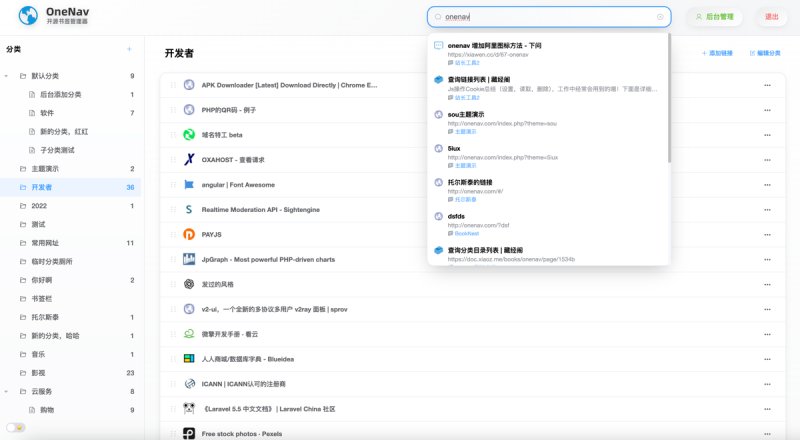Click the 添加链接 link
The height and width of the screenshot is (440, 800).
pos(717,53)
